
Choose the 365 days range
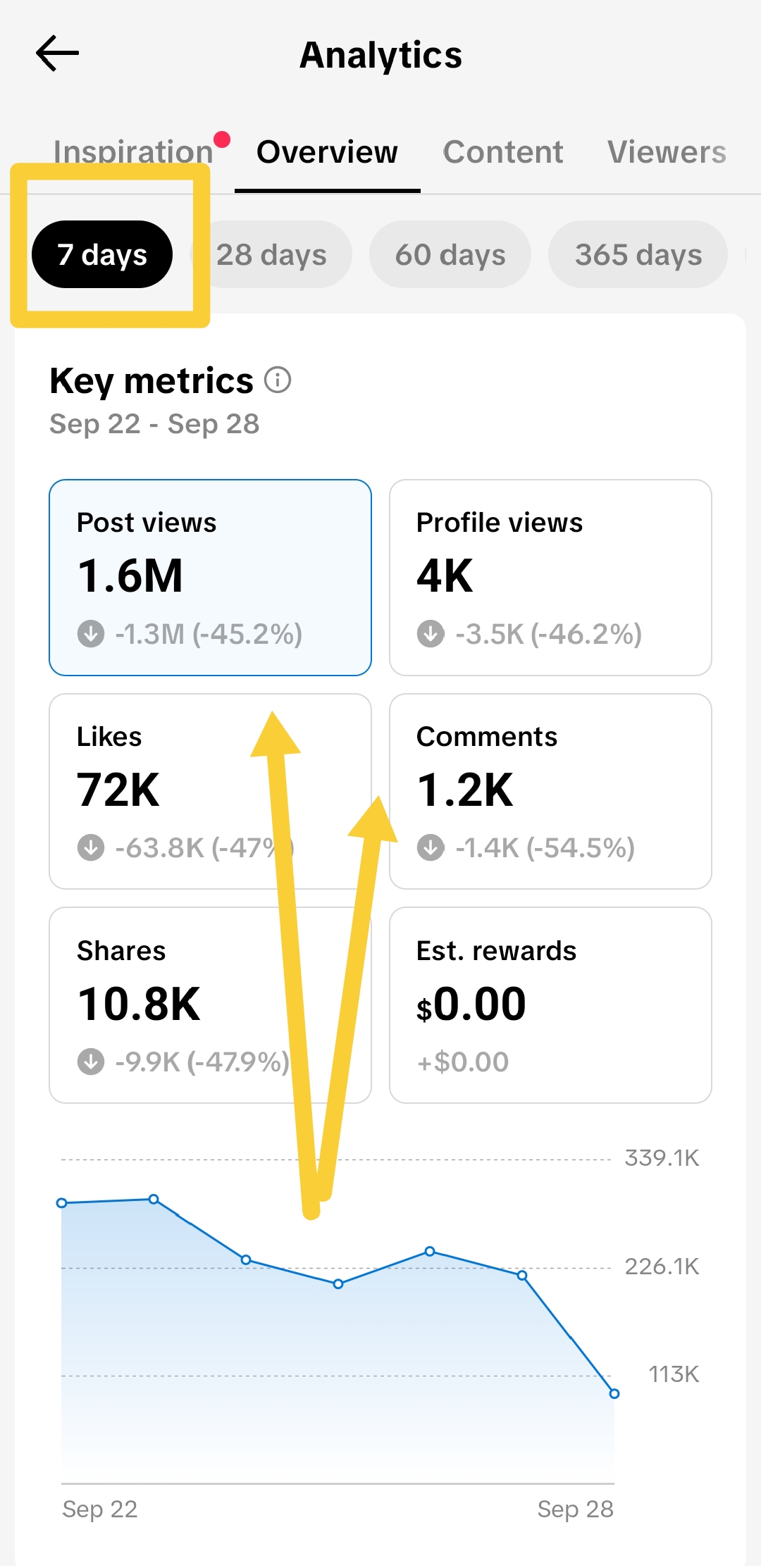(638, 254)
